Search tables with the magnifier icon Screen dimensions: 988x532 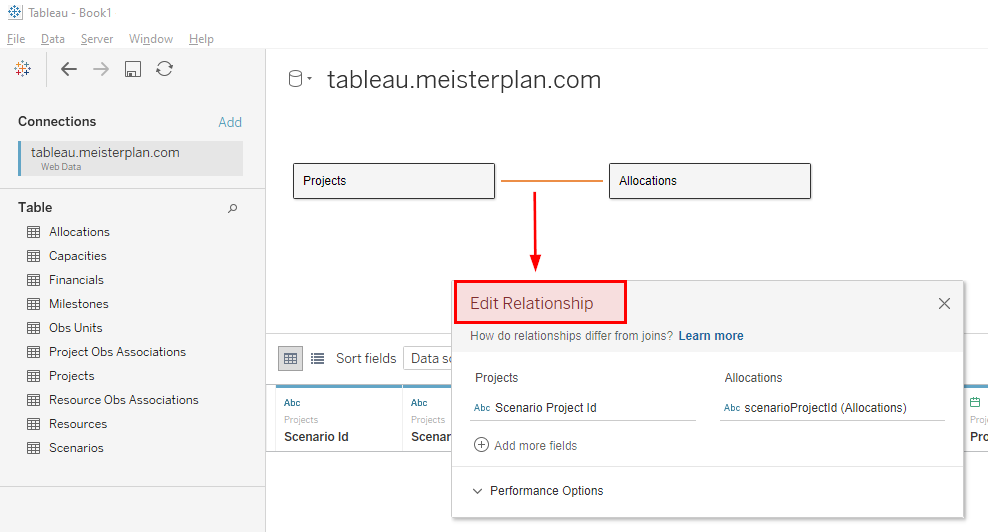[x=233, y=208]
